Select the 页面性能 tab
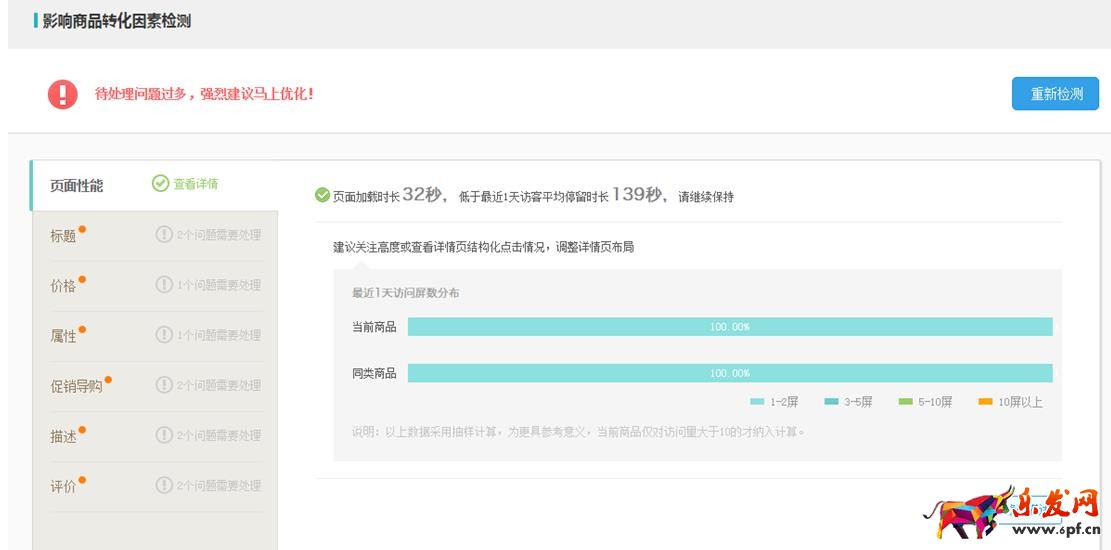The height and width of the screenshot is (550, 1111). coord(77,186)
